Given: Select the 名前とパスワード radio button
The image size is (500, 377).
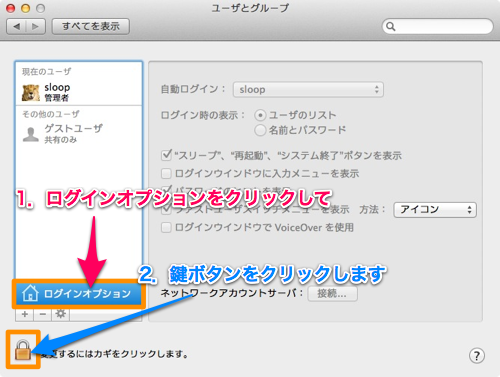Looking at the screenshot, I should (x=260, y=130).
